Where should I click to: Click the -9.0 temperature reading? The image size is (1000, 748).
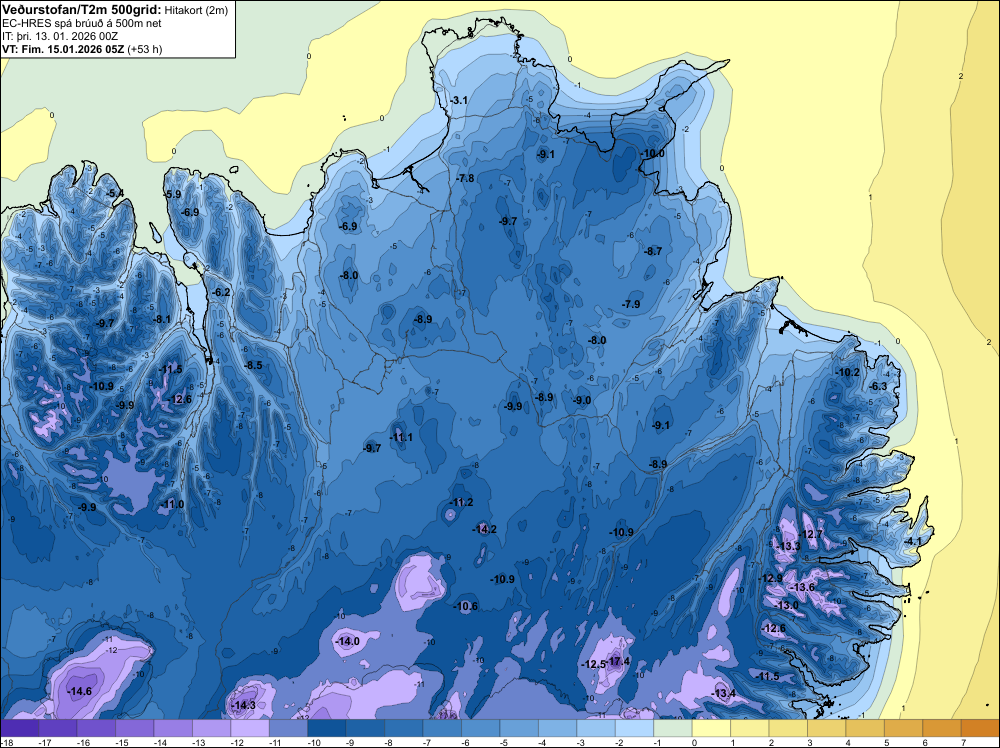click(x=582, y=400)
